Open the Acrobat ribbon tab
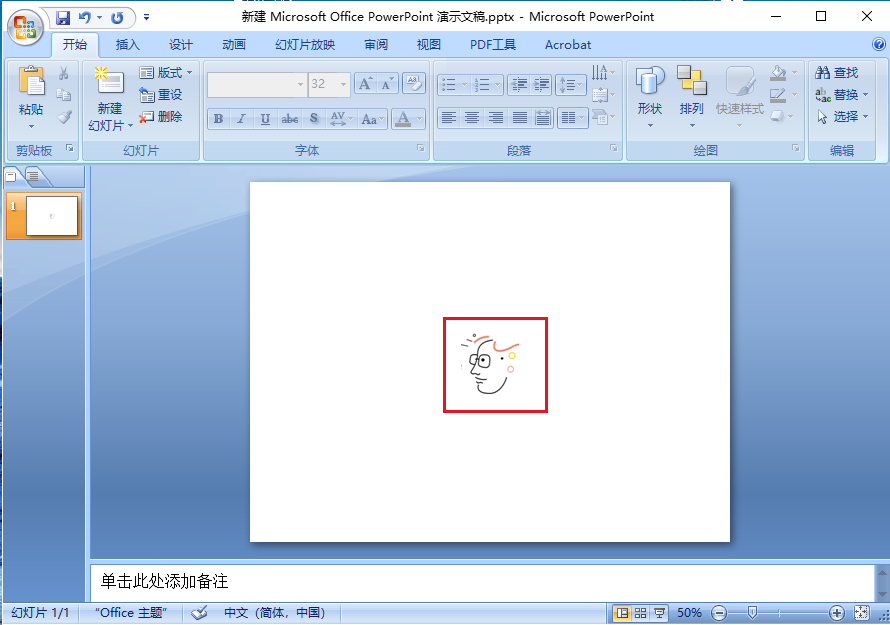This screenshot has height=625, width=890. point(568,45)
